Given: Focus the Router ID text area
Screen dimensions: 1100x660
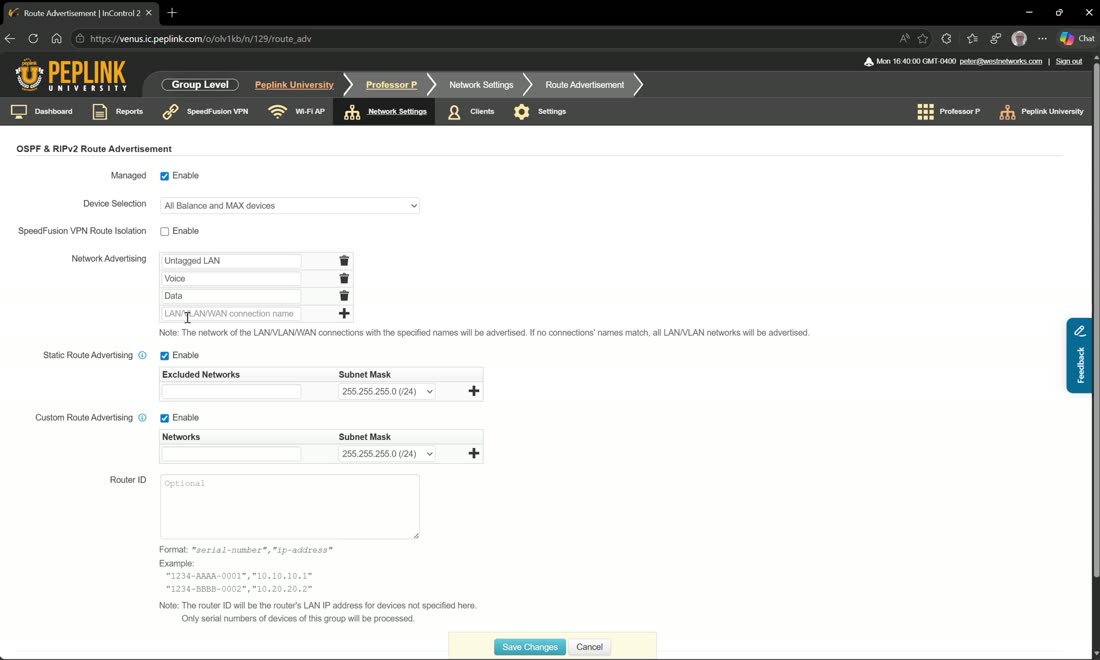Looking at the screenshot, I should pos(290,506).
